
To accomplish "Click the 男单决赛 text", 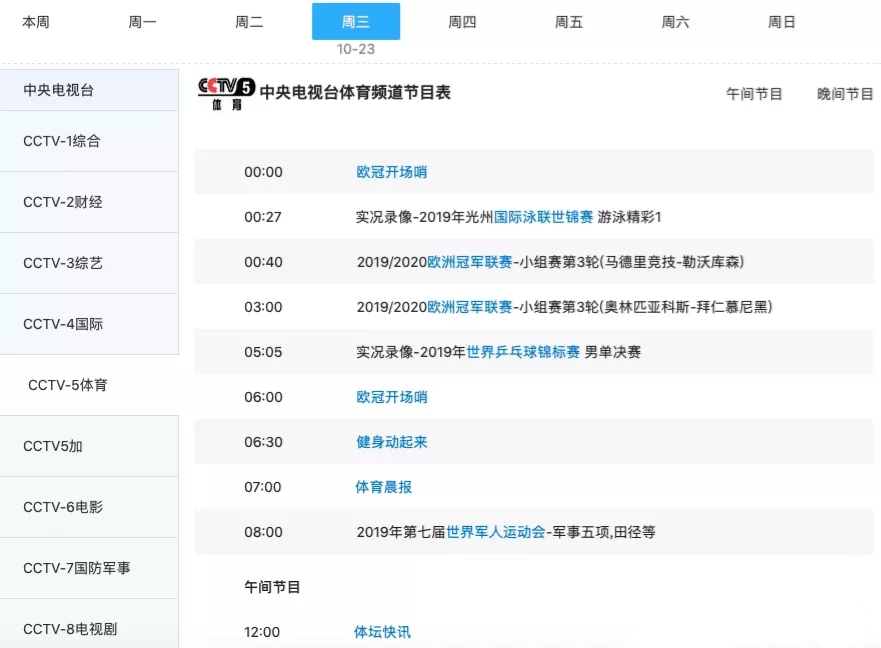I will [x=613, y=352].
